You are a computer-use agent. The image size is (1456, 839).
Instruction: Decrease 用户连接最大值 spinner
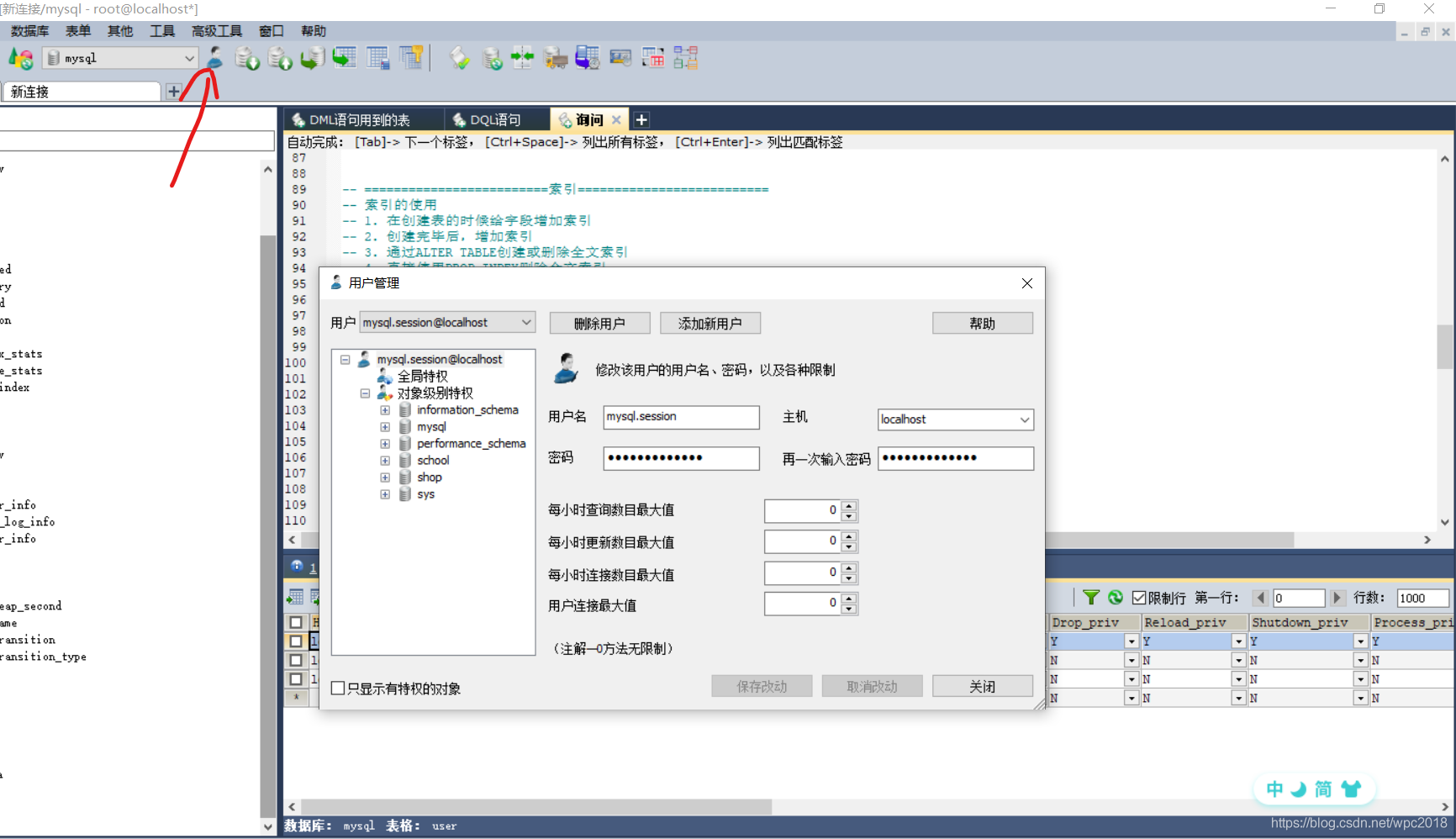coord(849,609)
